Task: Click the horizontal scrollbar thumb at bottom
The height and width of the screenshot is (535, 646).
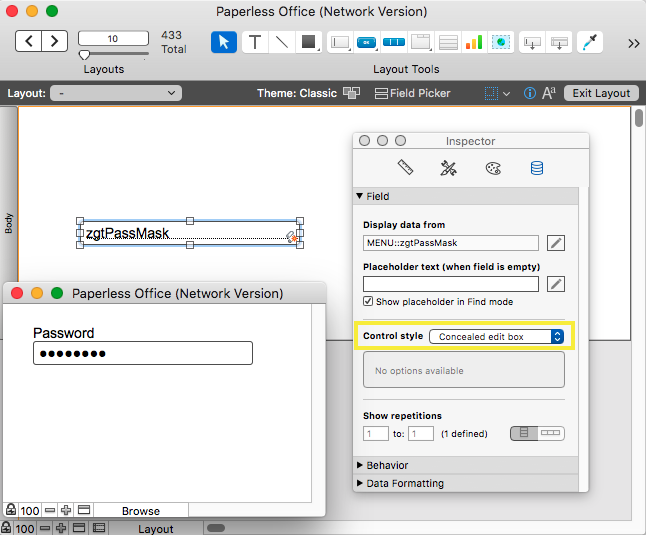Action: [x=216, y=528]
